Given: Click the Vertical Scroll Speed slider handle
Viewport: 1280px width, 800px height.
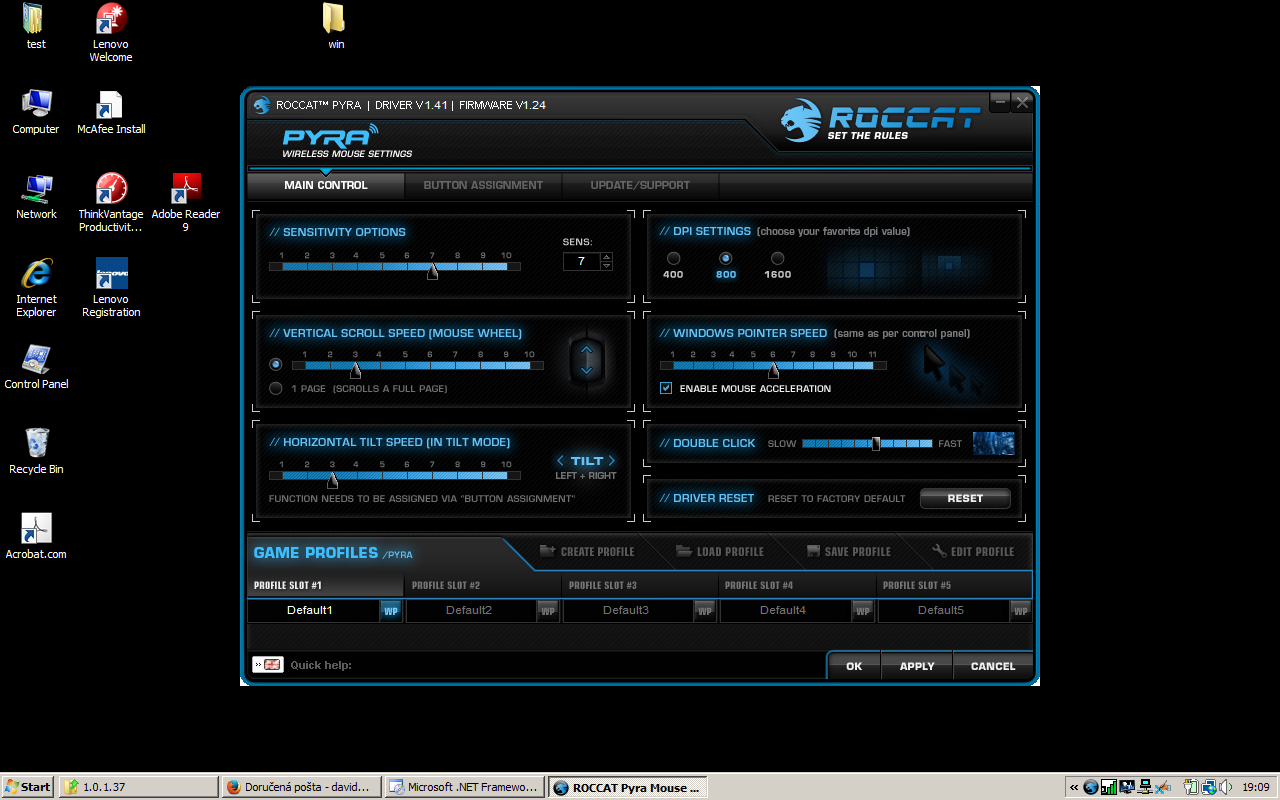Looking at the screenshot, I should point(355,369).
